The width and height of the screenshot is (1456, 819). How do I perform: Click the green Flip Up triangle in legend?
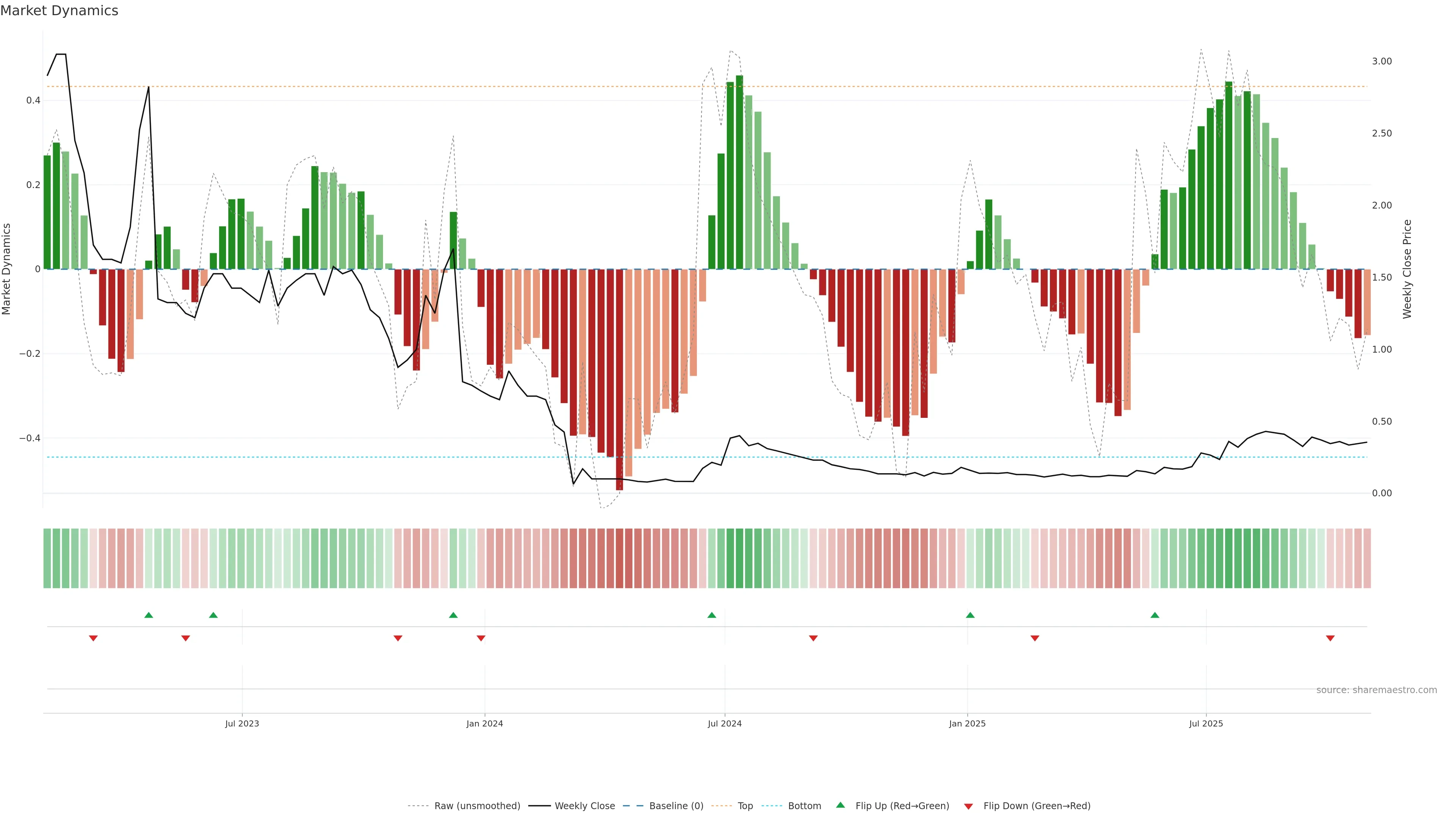point(841,805)
